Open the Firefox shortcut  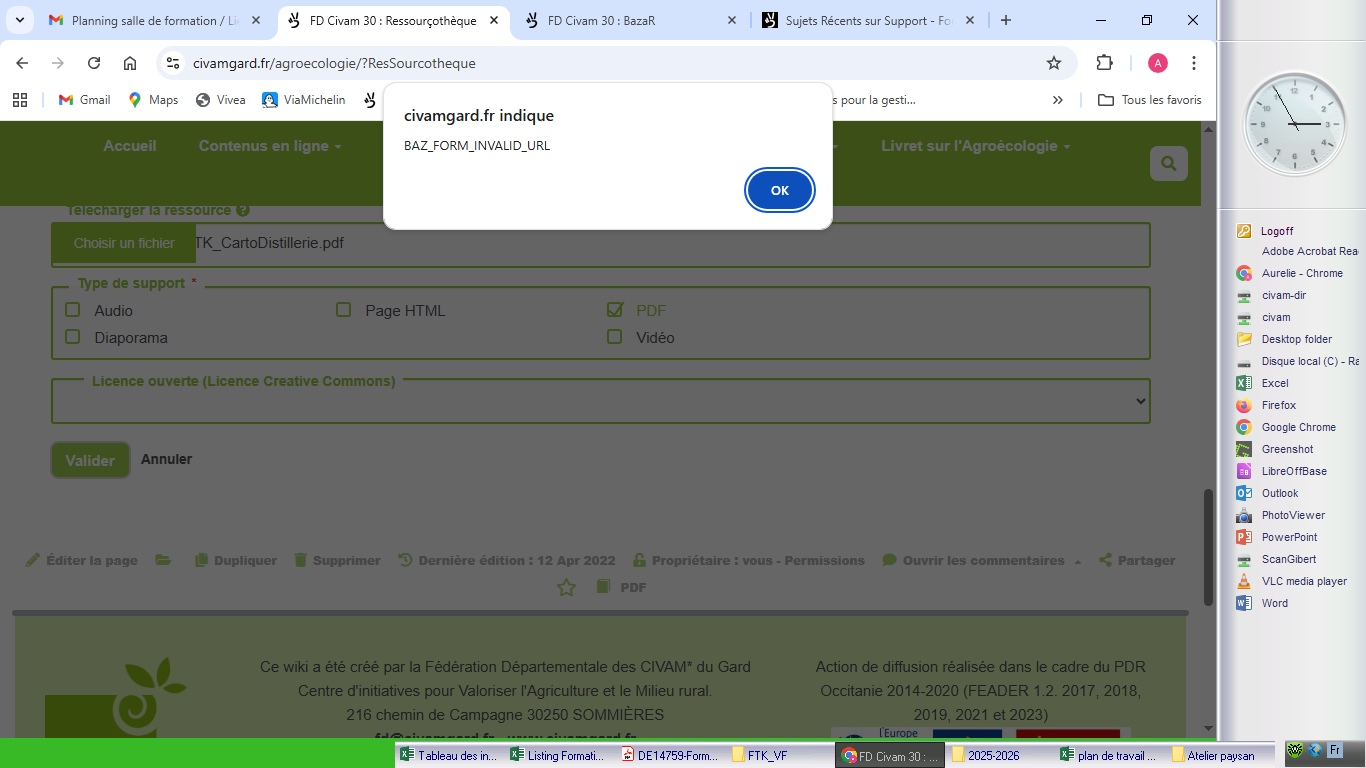pyautogui.click(x=1277, y=405)
